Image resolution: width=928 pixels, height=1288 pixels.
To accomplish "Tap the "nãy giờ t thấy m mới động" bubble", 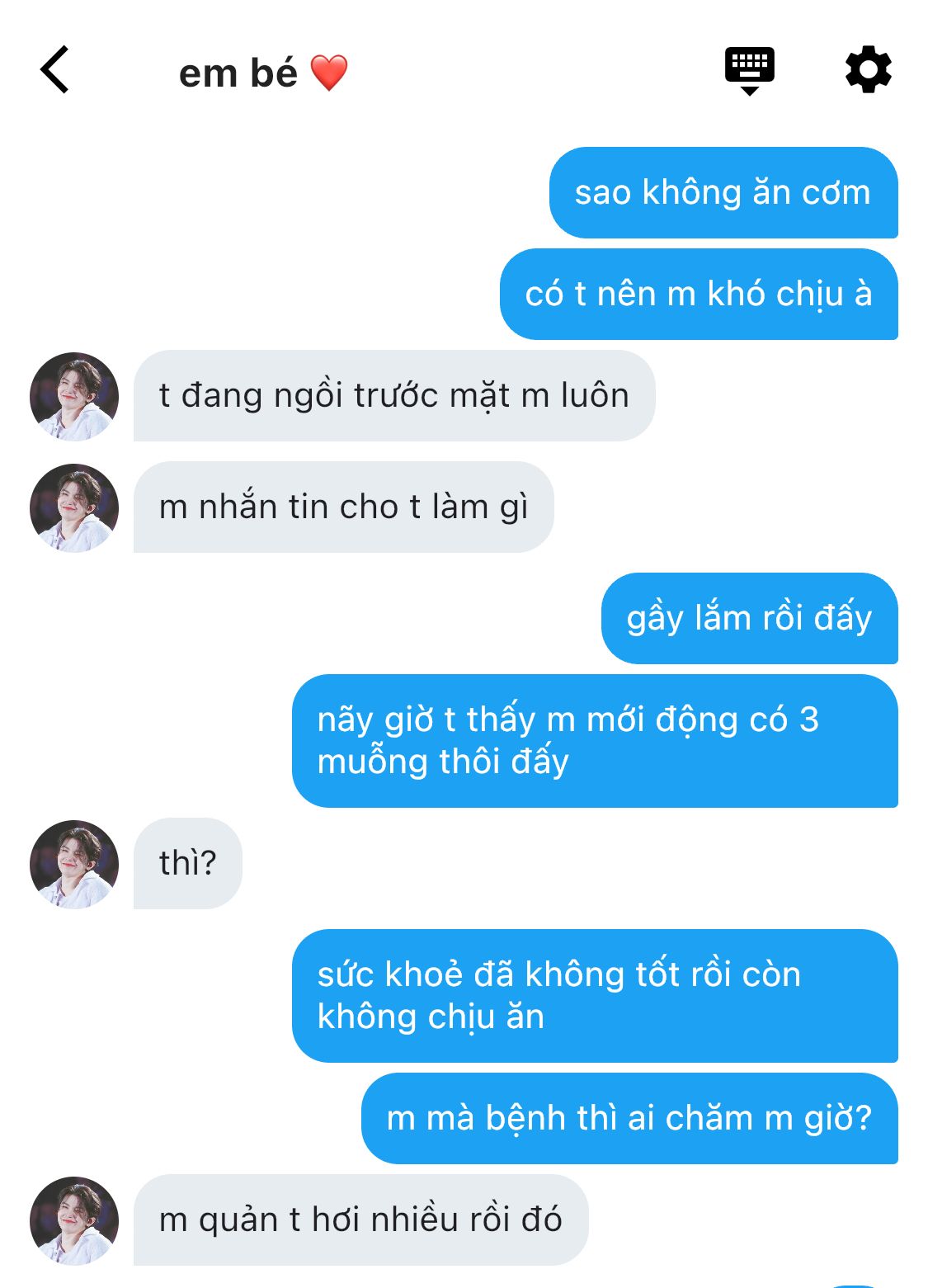I will pyautogui.click(x=595, y=741).
